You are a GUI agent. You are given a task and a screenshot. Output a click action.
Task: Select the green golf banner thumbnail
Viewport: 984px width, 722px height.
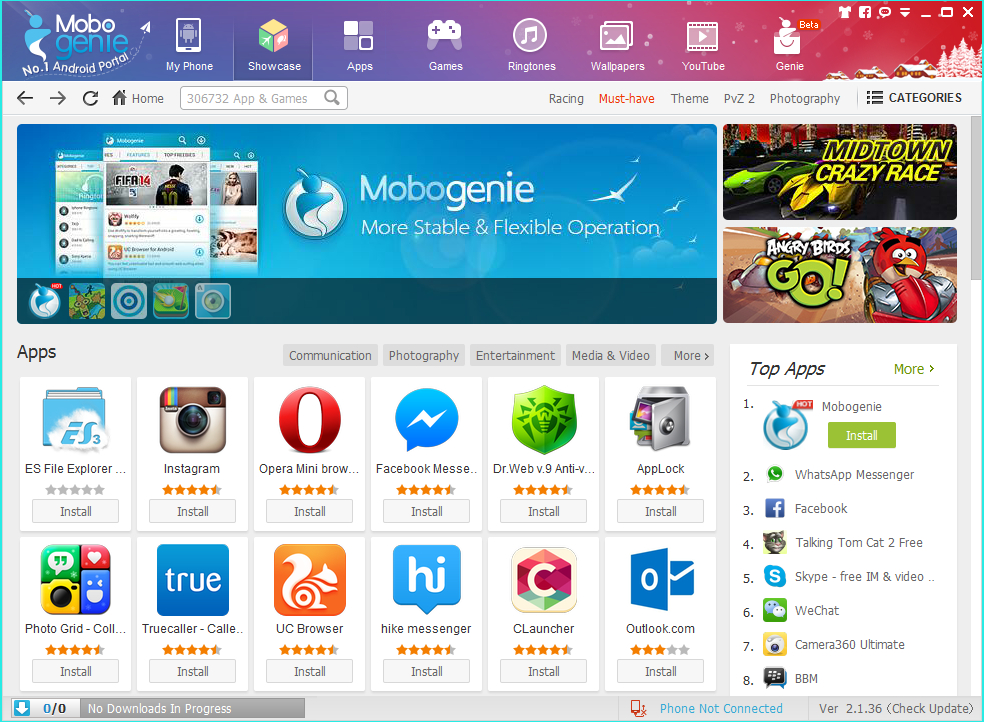pos(171,301)
